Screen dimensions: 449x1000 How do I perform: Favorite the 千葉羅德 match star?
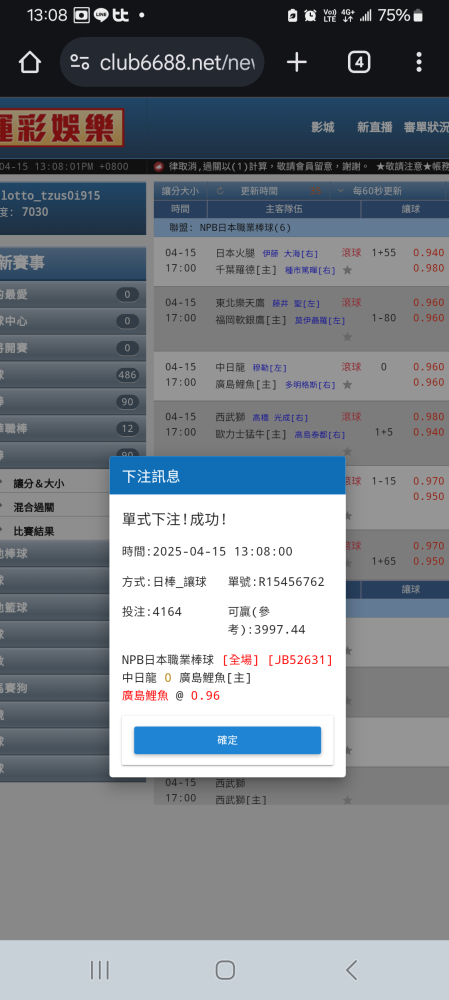348,270
